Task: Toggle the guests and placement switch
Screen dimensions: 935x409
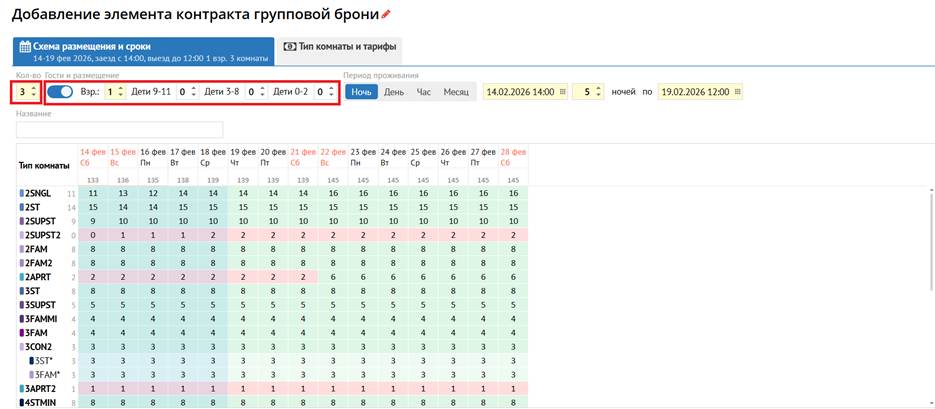Action: click(x=61, y=91)
